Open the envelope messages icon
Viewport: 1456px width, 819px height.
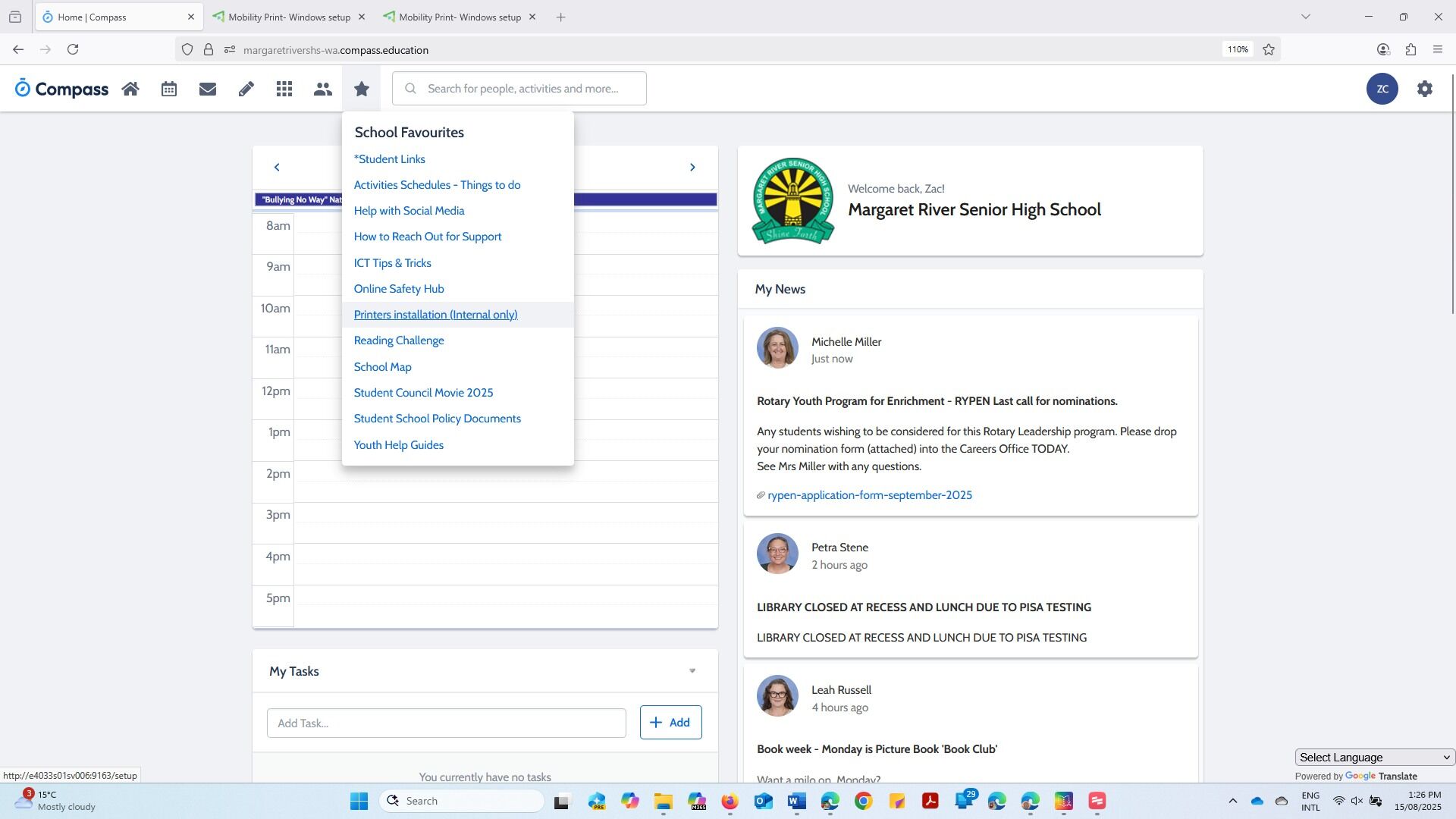click(208, 89)
